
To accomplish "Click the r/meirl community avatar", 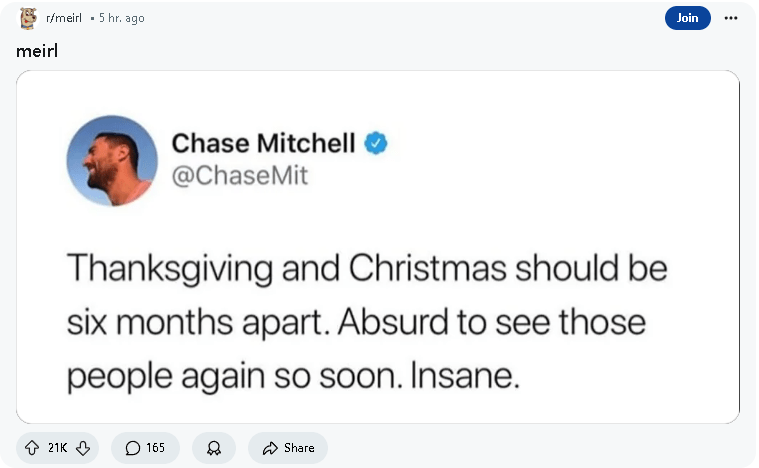I will [x=28, y=18].
